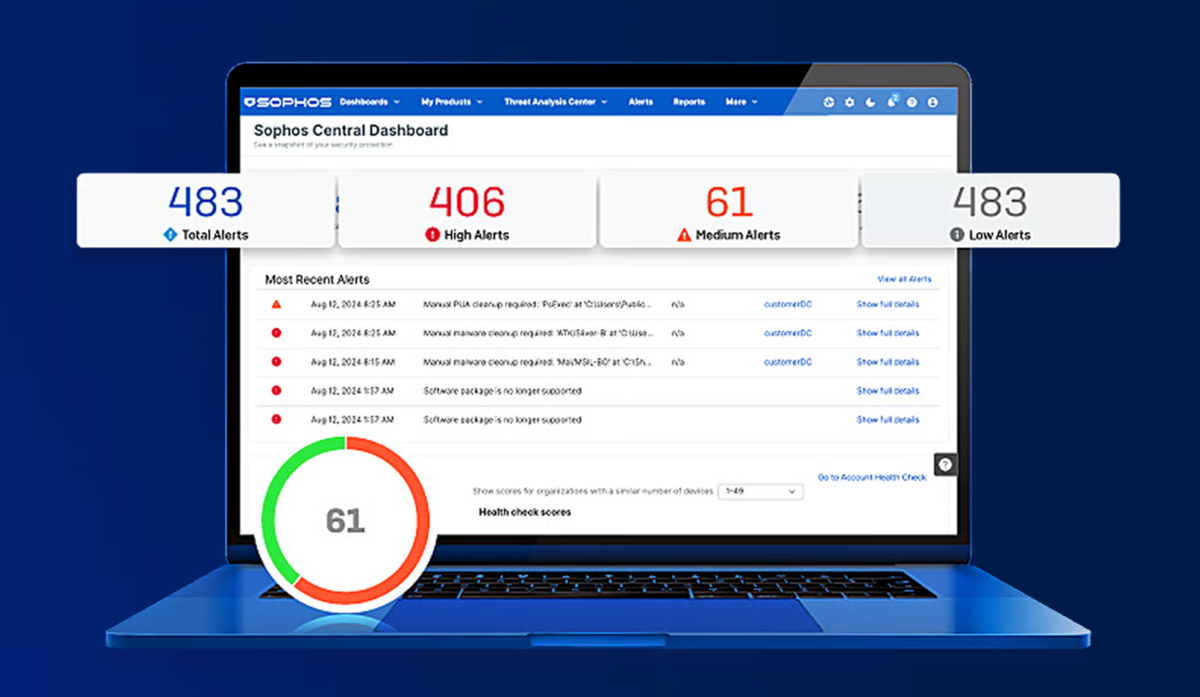Toggle dark mode with the moon icon

point(870,102)
